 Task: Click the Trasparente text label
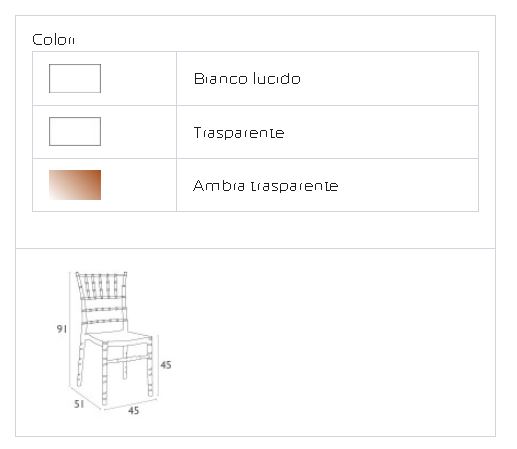click(x=239, y=133)
